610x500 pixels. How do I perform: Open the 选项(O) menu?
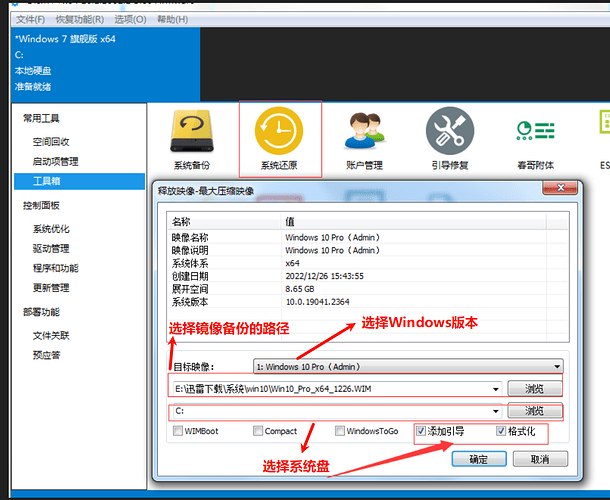pyautogui.click(x=130, y=19)
